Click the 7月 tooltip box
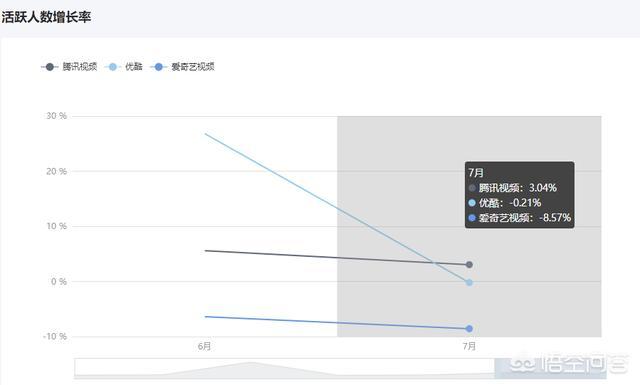This screenshot has height=385, width=640. tap(520, 195)
